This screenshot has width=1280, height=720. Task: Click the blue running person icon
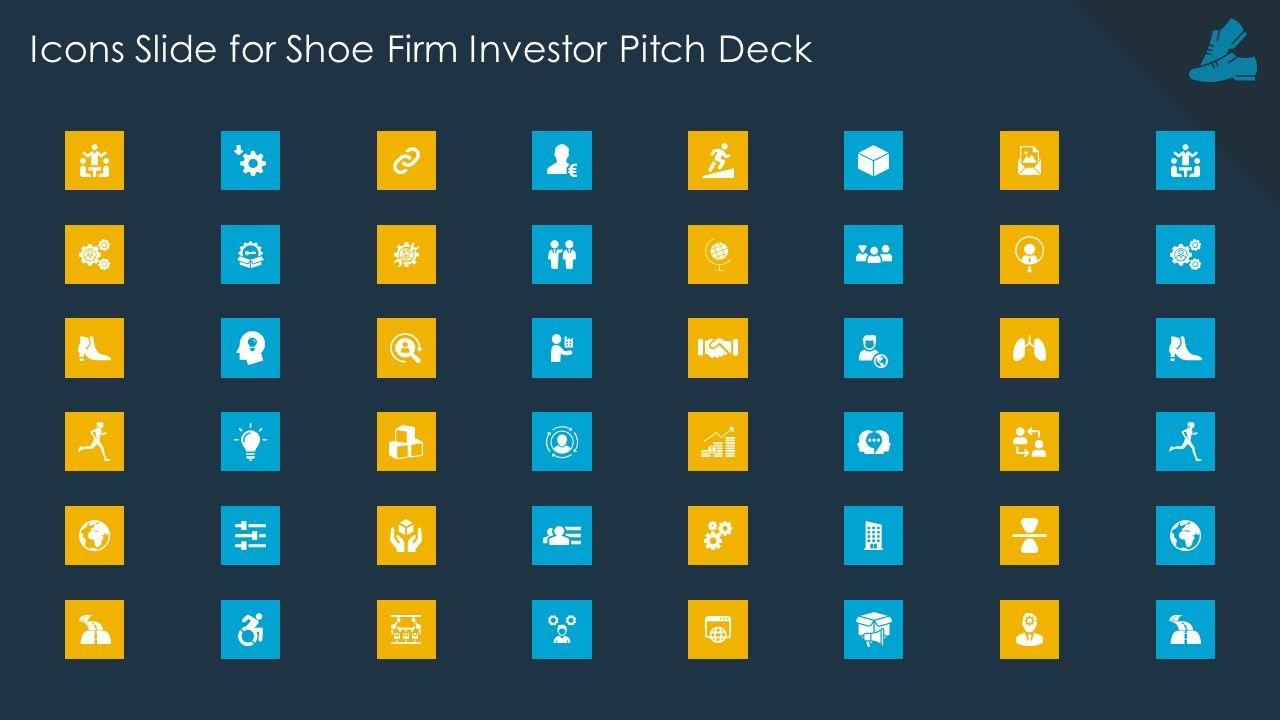click(x=1185, y=441)
